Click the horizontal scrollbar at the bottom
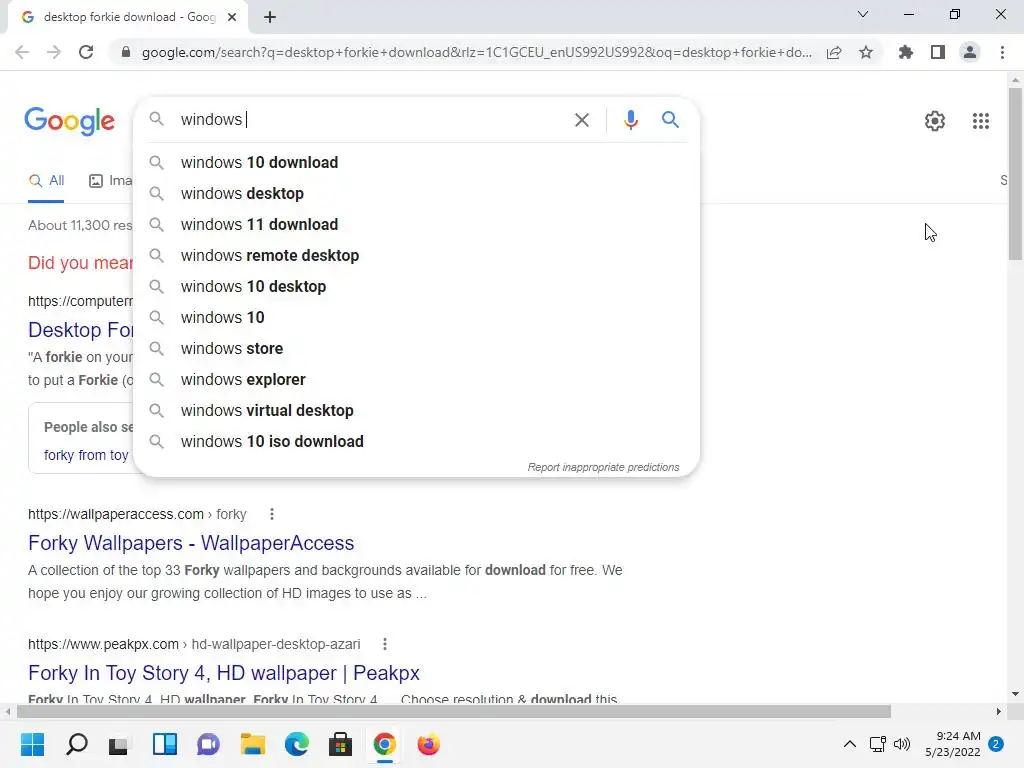 (x=453, y=711)
